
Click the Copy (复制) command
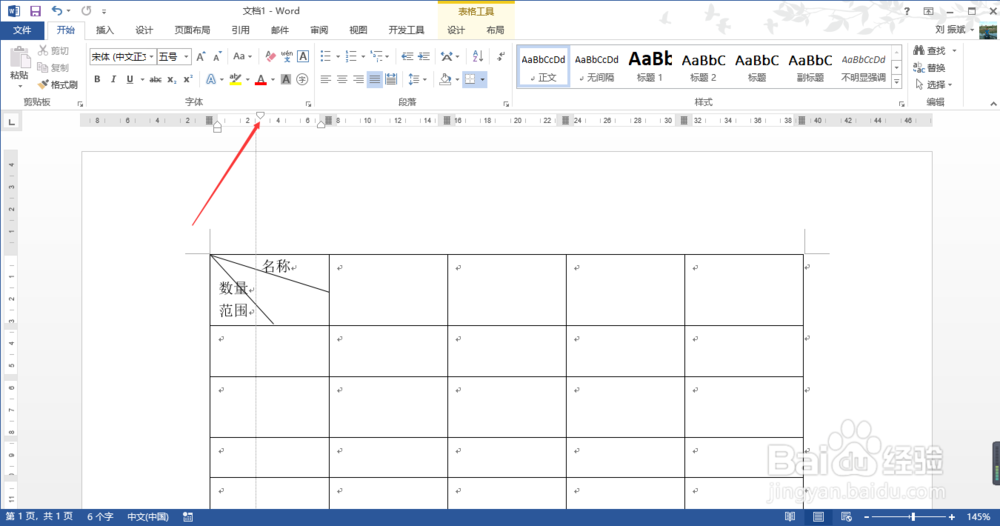[54, 68]
